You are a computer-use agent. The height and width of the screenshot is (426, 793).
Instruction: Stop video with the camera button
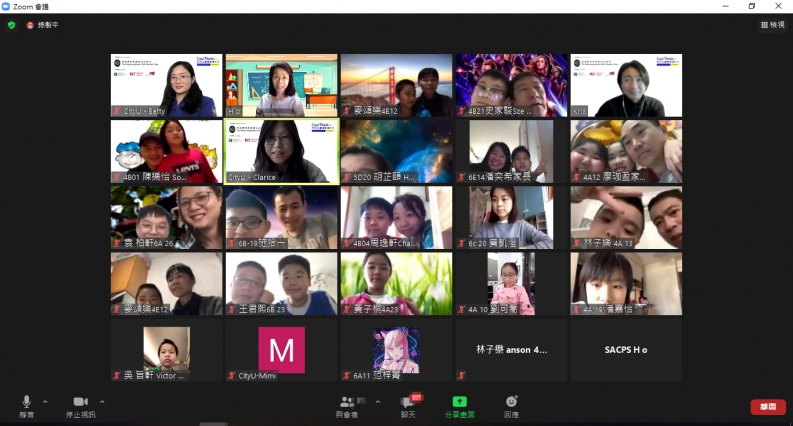[80, 403]
